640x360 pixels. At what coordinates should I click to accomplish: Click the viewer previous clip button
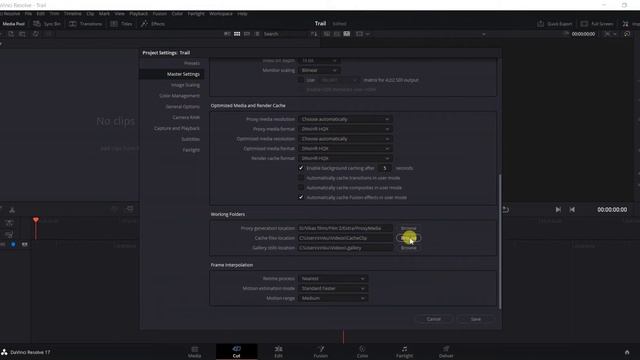pos(572,209)
